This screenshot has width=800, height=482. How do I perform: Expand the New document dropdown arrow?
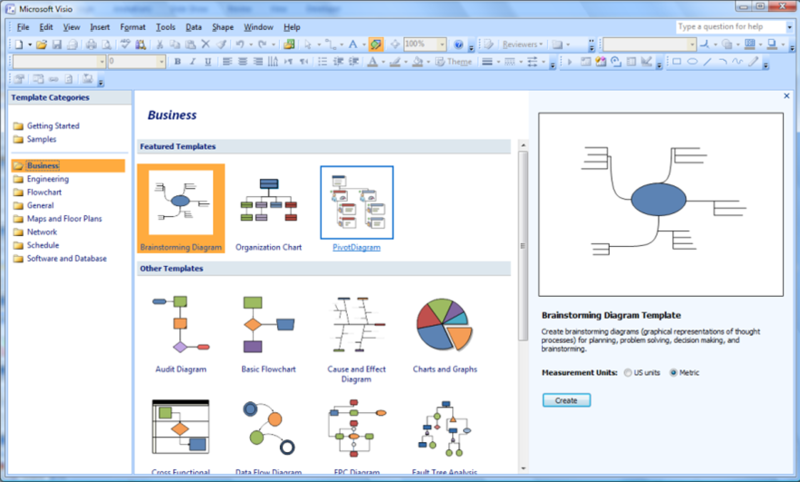click(x=30, y=44)
